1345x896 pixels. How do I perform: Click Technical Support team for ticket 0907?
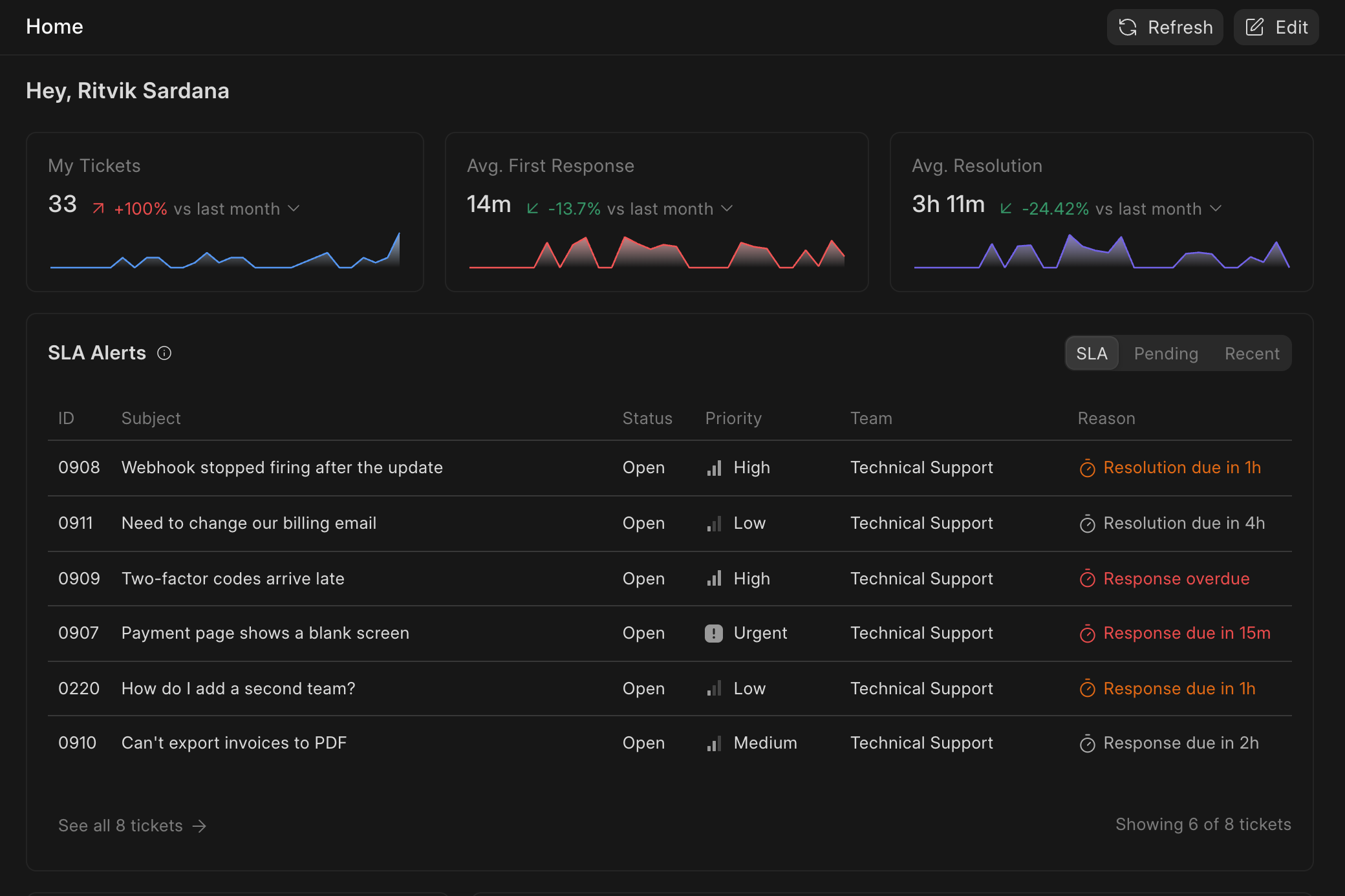[921, 633]
